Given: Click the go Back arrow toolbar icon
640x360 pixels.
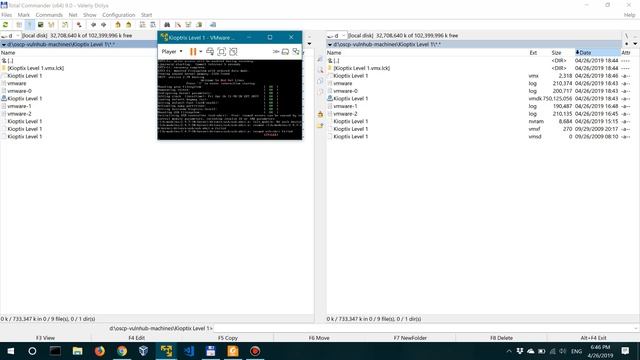Looking at the screenshot, I should [93, 25].
